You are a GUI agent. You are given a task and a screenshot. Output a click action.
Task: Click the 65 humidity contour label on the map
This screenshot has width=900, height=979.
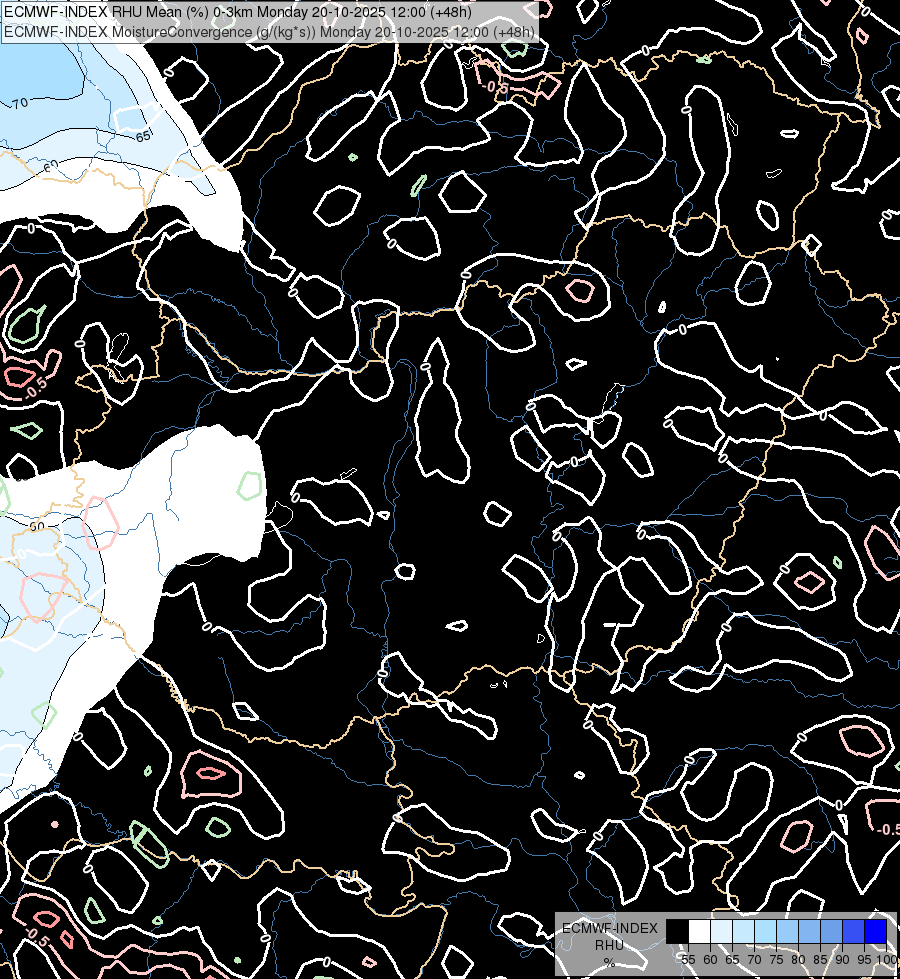143,135
